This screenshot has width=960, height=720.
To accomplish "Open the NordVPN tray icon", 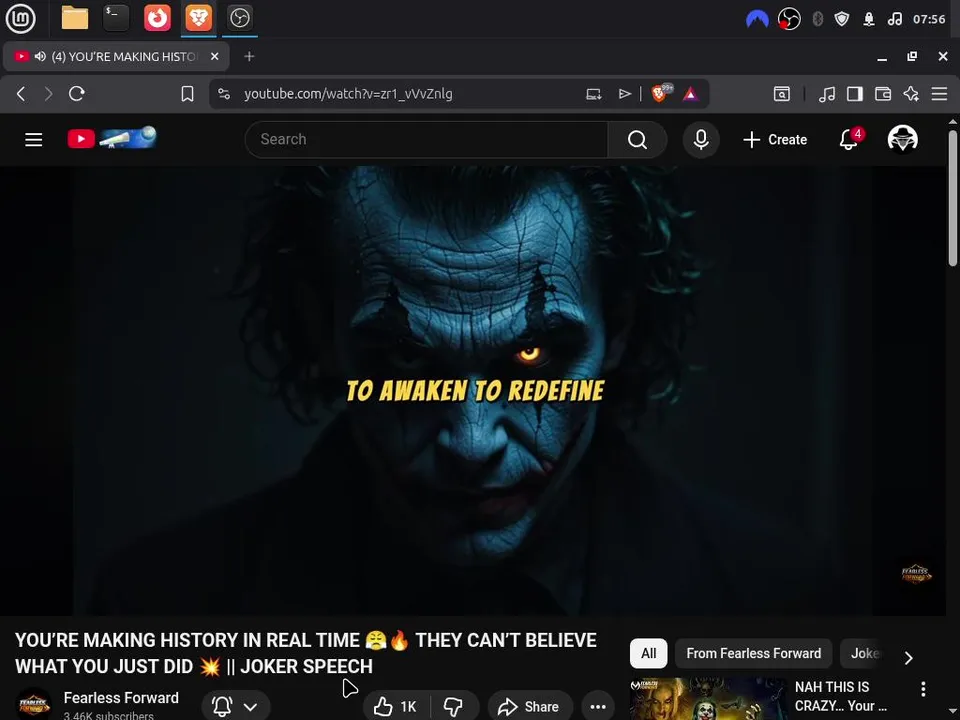I will (757, 19).
